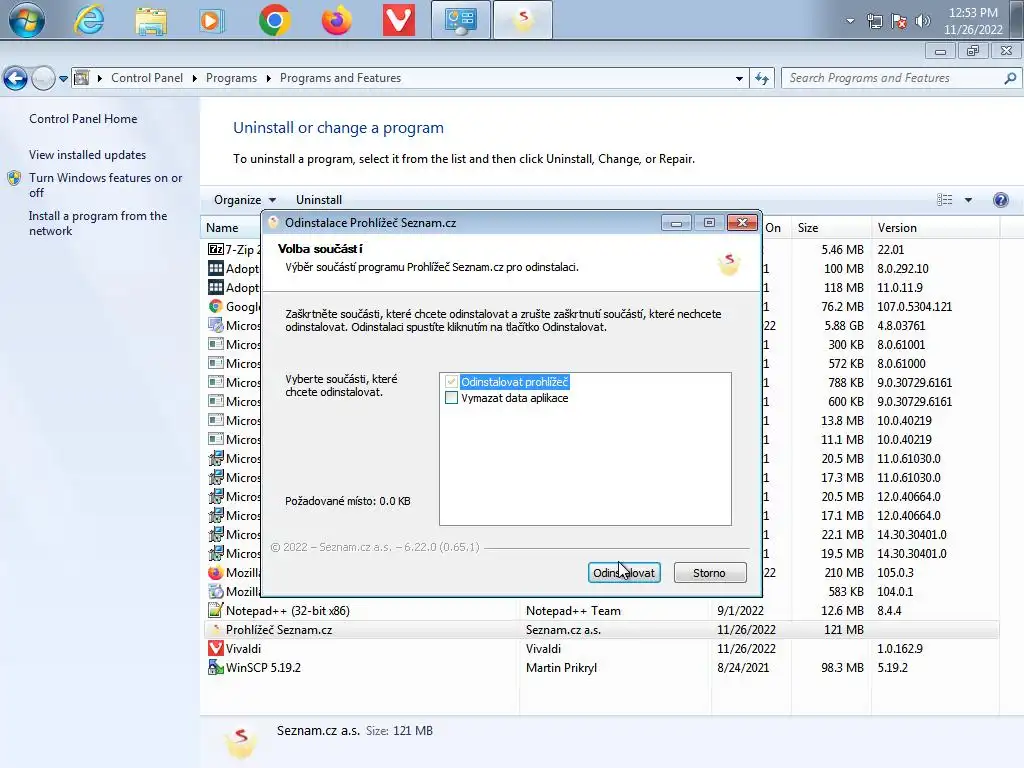Viewport: 1024px width, 768px height.
Task: Open recent pages dropdown arrow
Action: (x=63, y=79)
